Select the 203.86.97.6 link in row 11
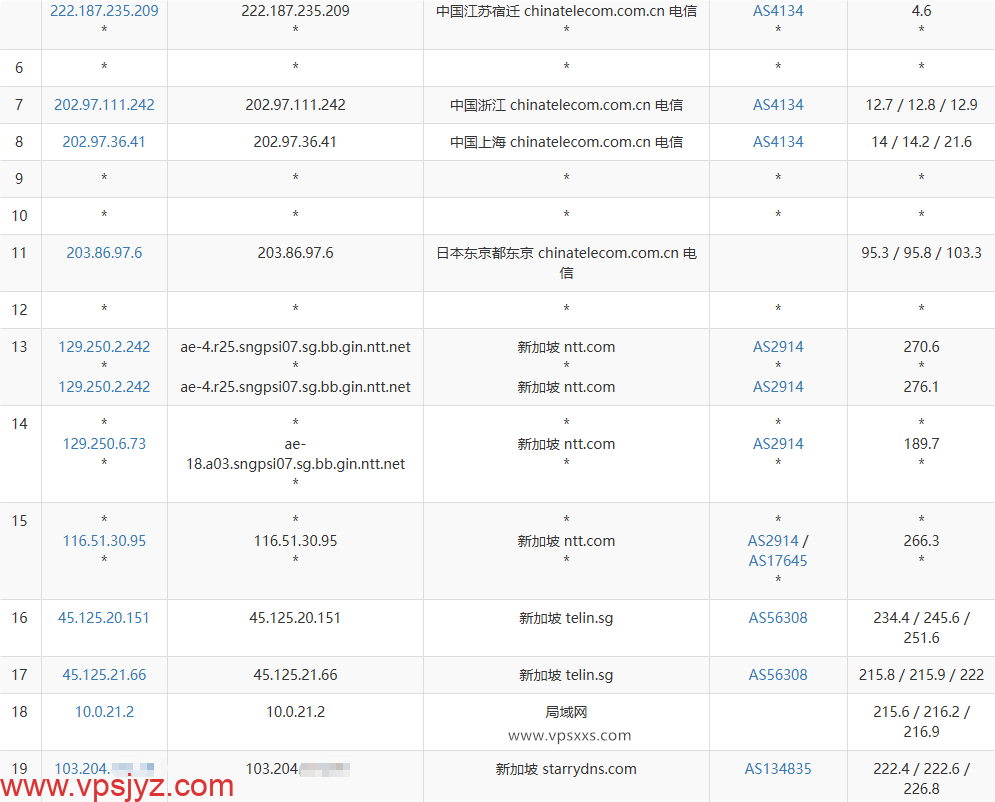Screen dimensions: 995x802 (x=104, y=253)
